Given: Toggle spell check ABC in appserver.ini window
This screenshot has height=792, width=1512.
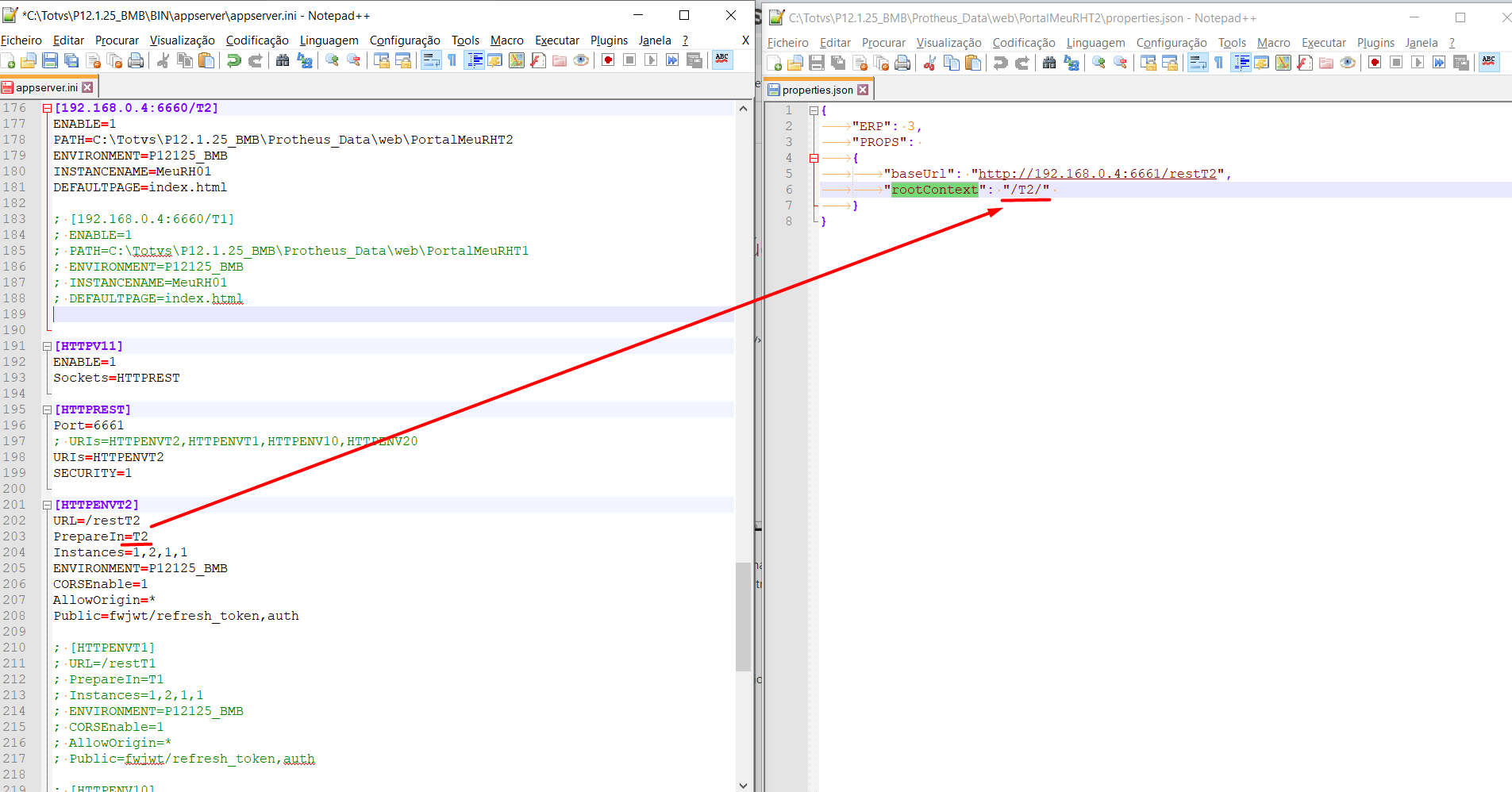Looking at the screenshot, I should 722,60.
